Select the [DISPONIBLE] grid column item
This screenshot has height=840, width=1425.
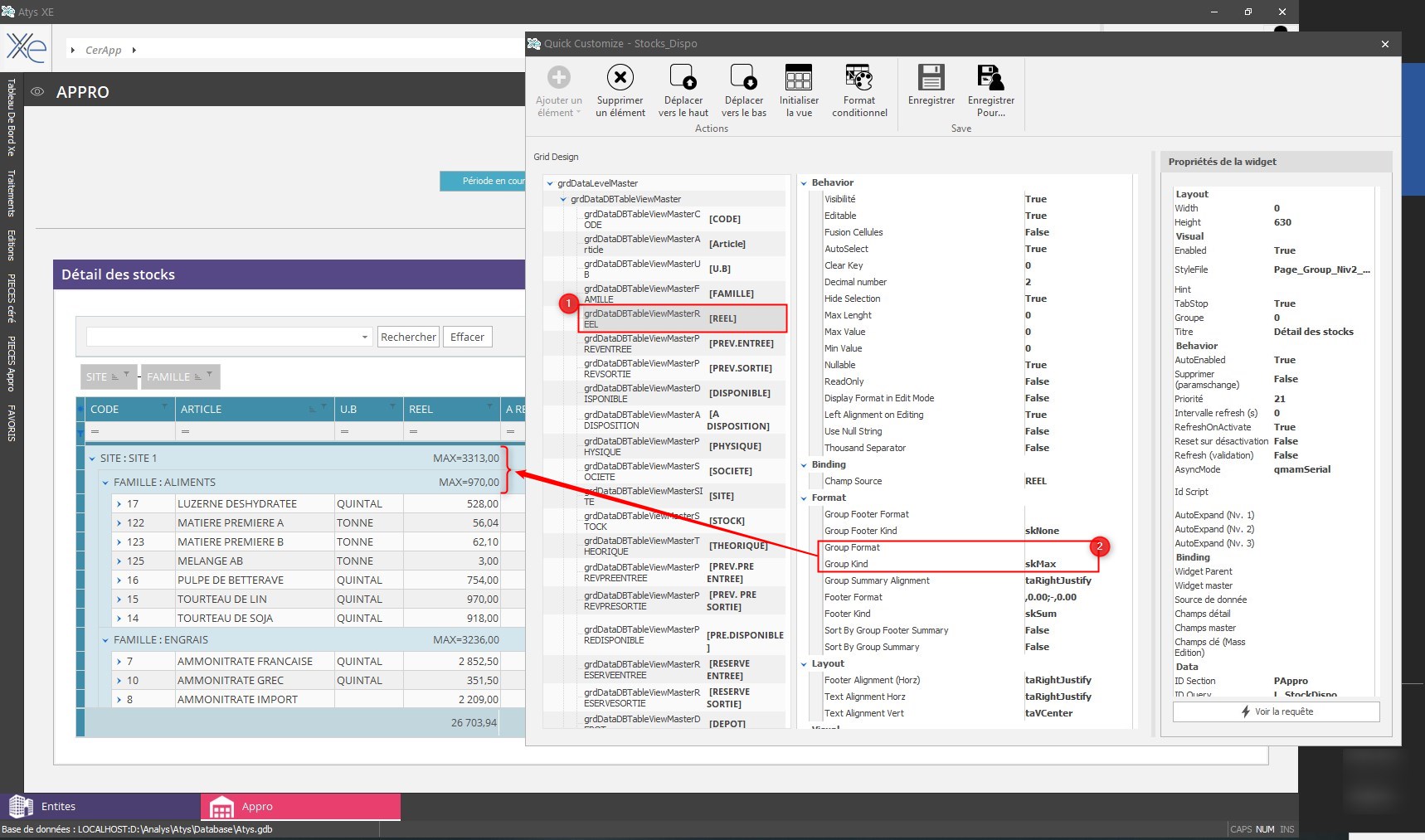(x=739, y=393)
